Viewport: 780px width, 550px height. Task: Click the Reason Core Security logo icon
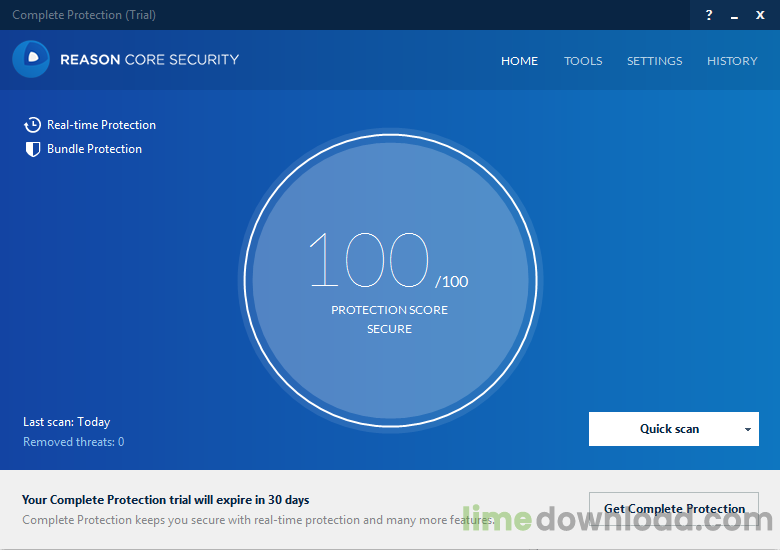tap(31, 59)
